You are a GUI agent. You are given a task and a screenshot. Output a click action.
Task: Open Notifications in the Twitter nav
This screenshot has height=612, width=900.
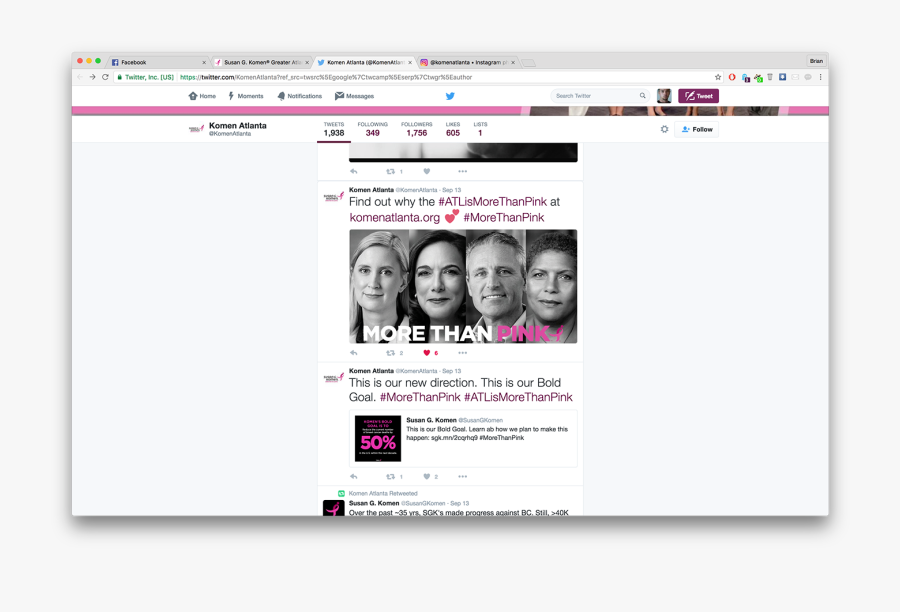299,96
